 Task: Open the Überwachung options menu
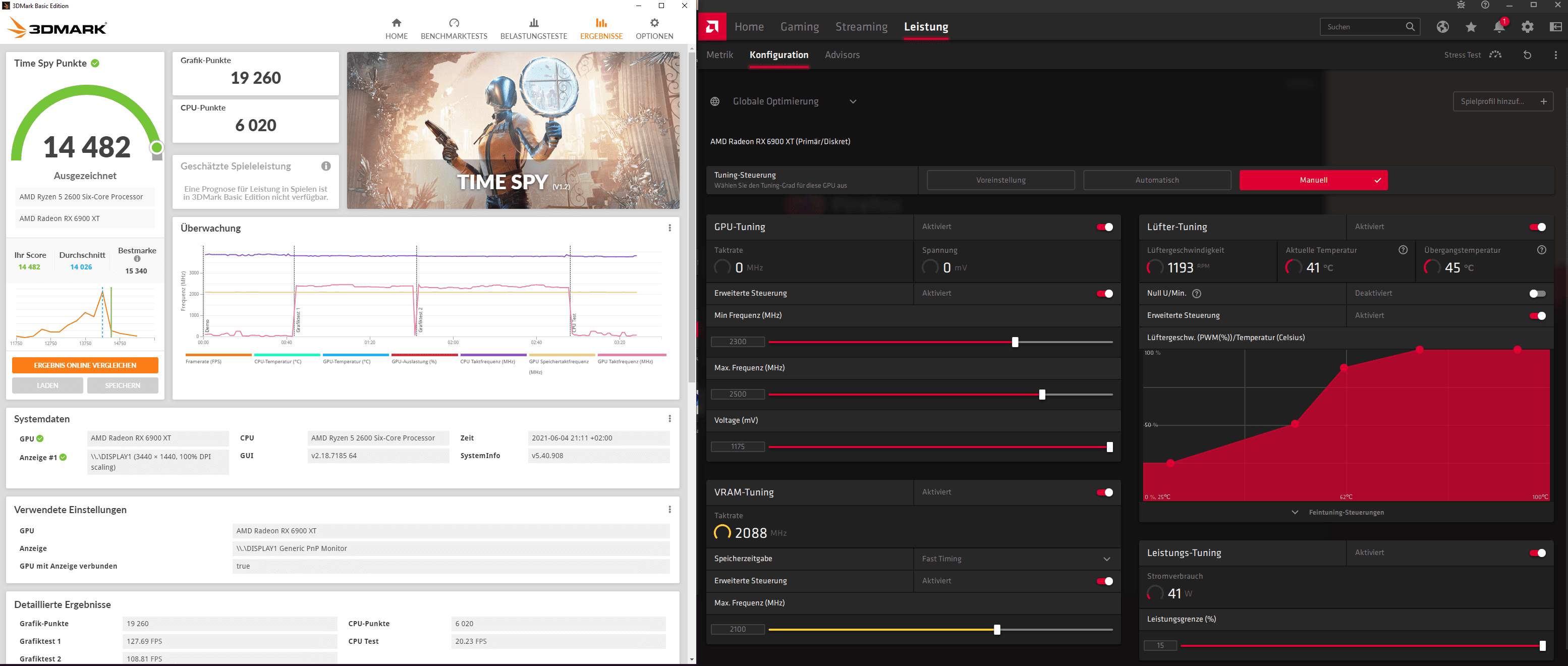click(x=669, y=228)
